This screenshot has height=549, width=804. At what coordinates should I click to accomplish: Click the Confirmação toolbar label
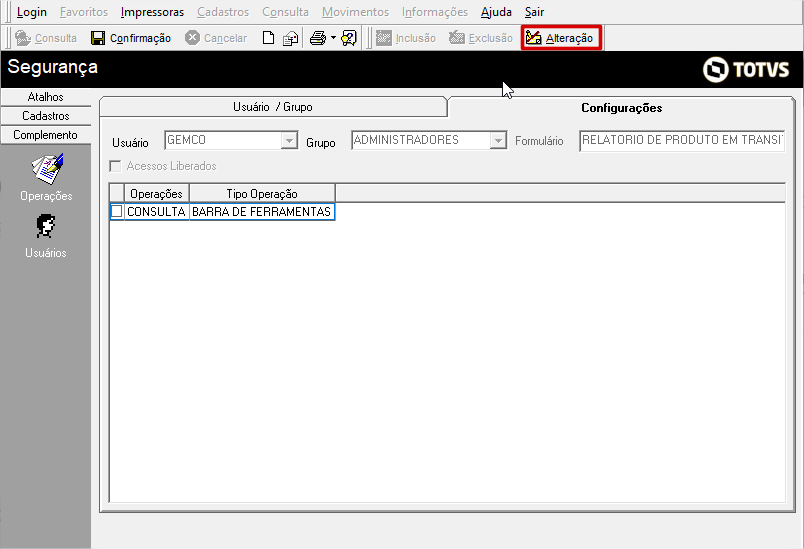pos(140,38)
